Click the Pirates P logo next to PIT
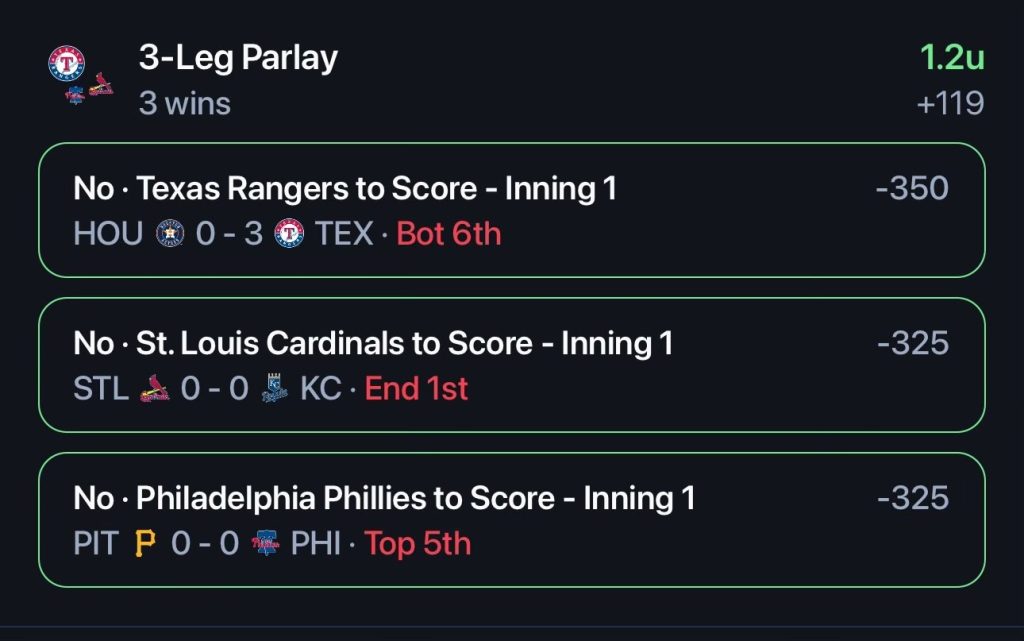This screenshot has width=1024, height=641. [145, 543]
